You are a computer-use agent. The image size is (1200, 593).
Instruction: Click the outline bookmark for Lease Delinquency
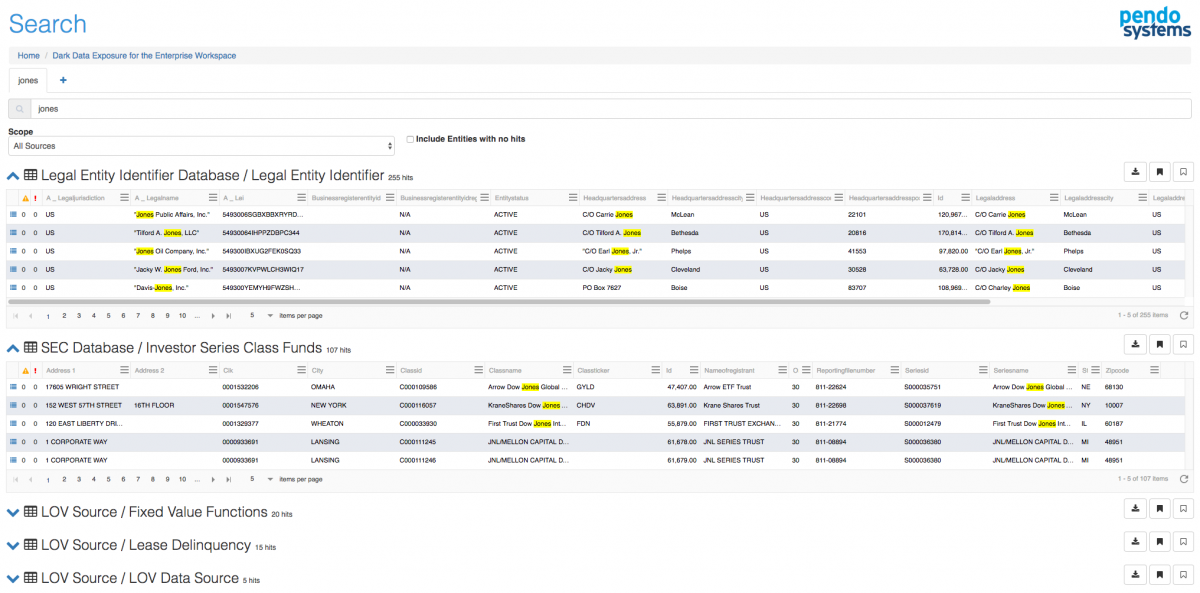(1183, 542)
